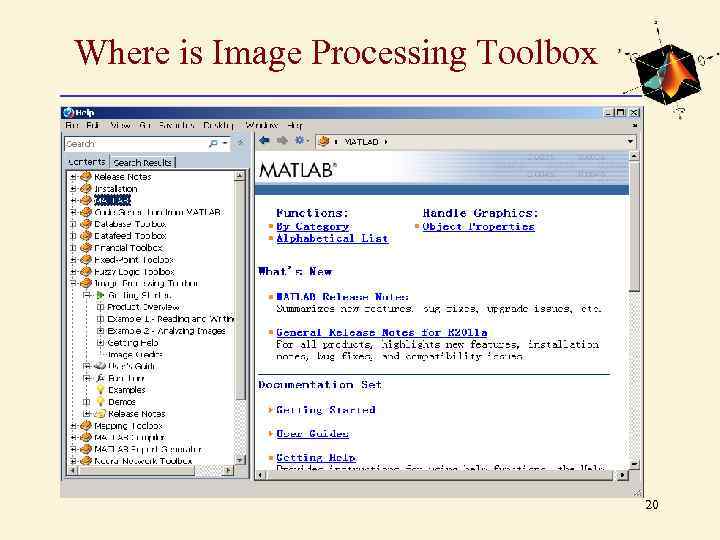Click the Fixed-Point Toolbox book icon
The image size is (720, 540).
[86, 260]
